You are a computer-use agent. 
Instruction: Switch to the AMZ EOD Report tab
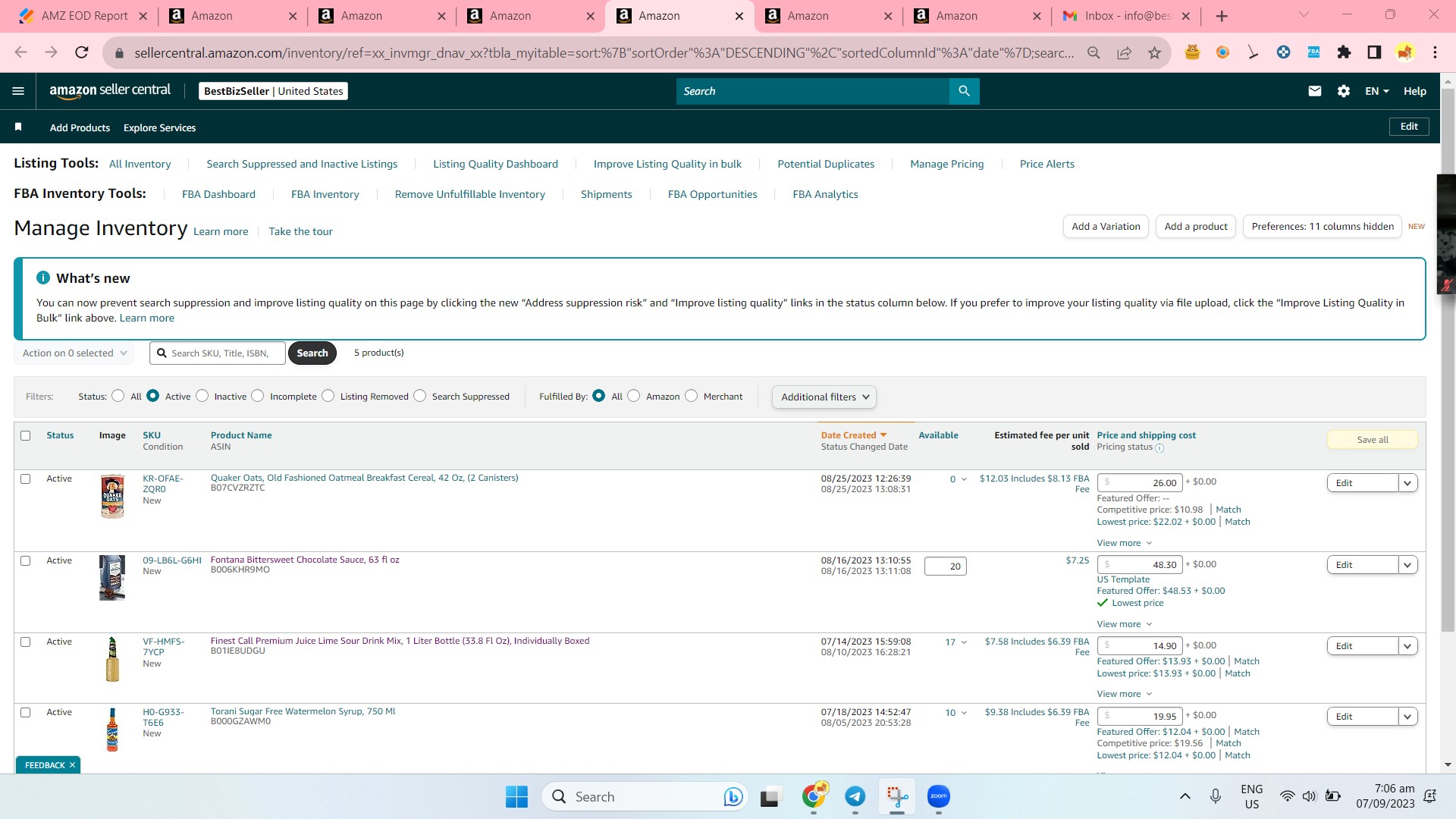(83, 16)
